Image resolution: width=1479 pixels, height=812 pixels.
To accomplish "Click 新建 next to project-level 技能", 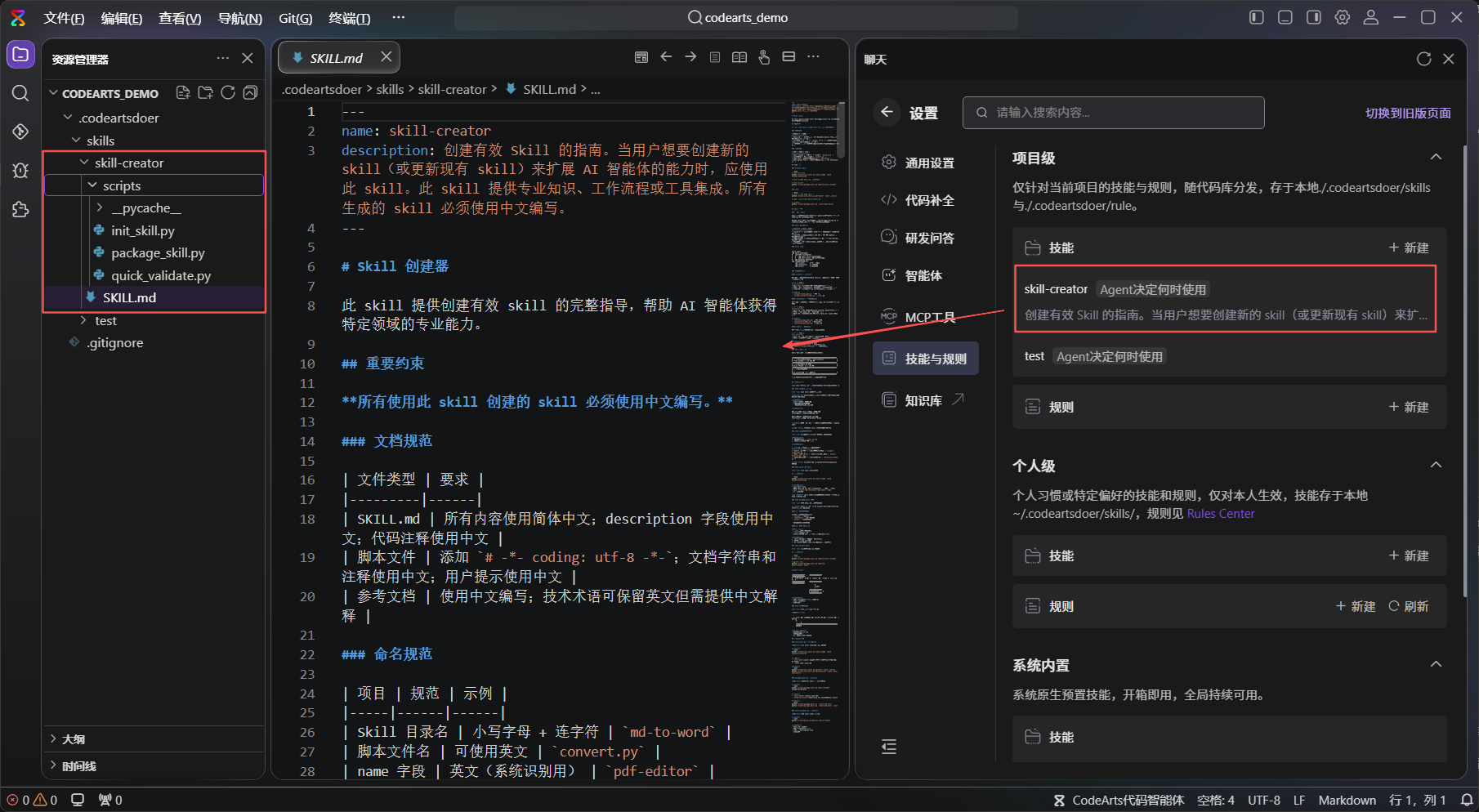I will point(1409,248).
